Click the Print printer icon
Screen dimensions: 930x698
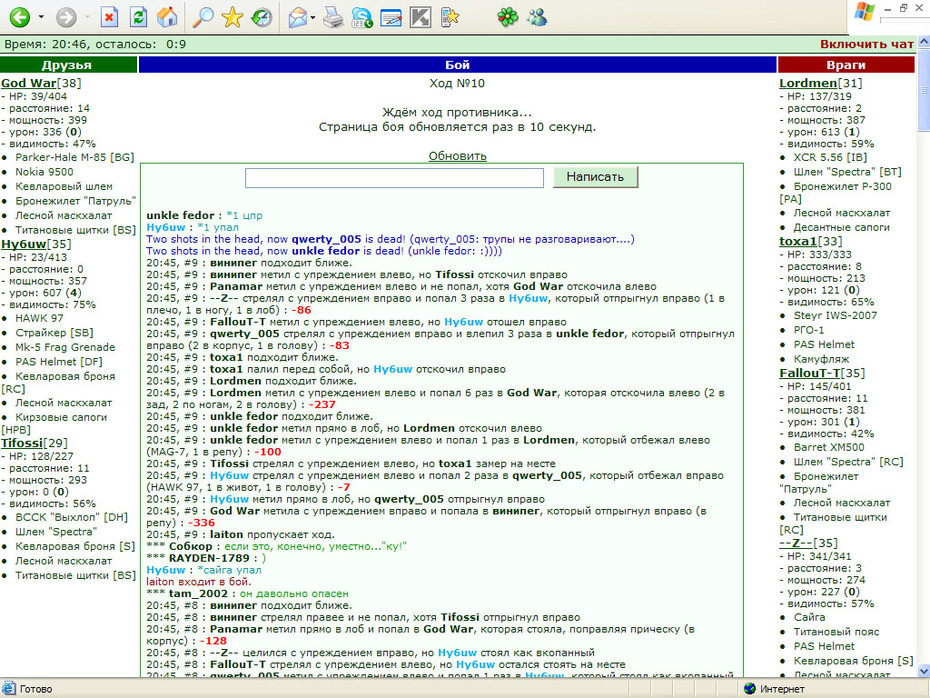(x=333, y=17)
